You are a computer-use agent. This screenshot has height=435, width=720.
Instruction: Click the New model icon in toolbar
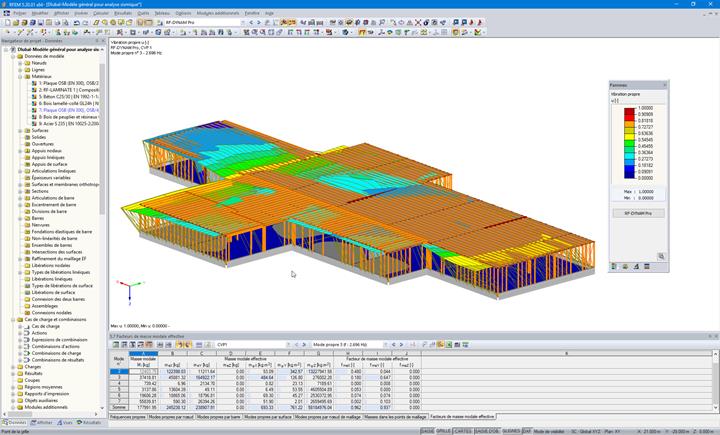[x=7, y=23]
